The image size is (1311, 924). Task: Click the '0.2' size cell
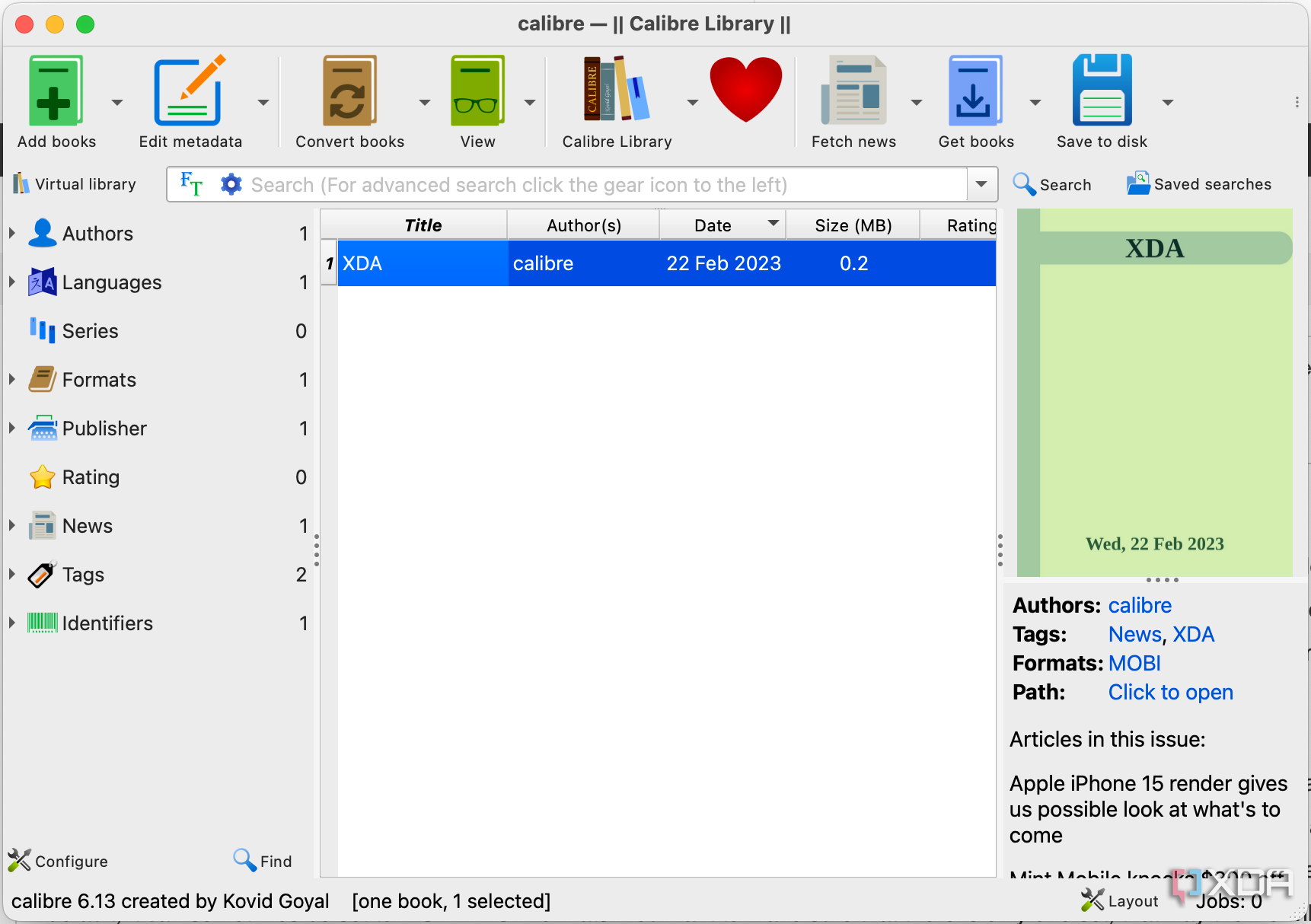click(853, 263)
